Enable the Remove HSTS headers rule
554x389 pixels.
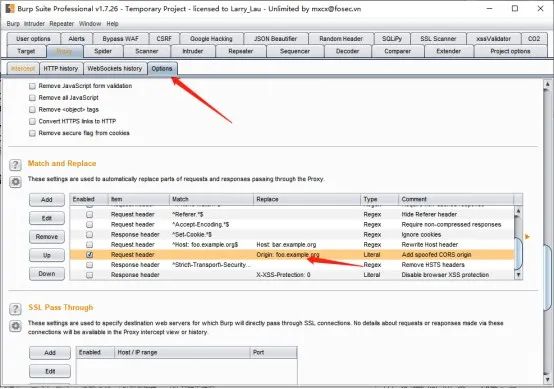[89, 265]
